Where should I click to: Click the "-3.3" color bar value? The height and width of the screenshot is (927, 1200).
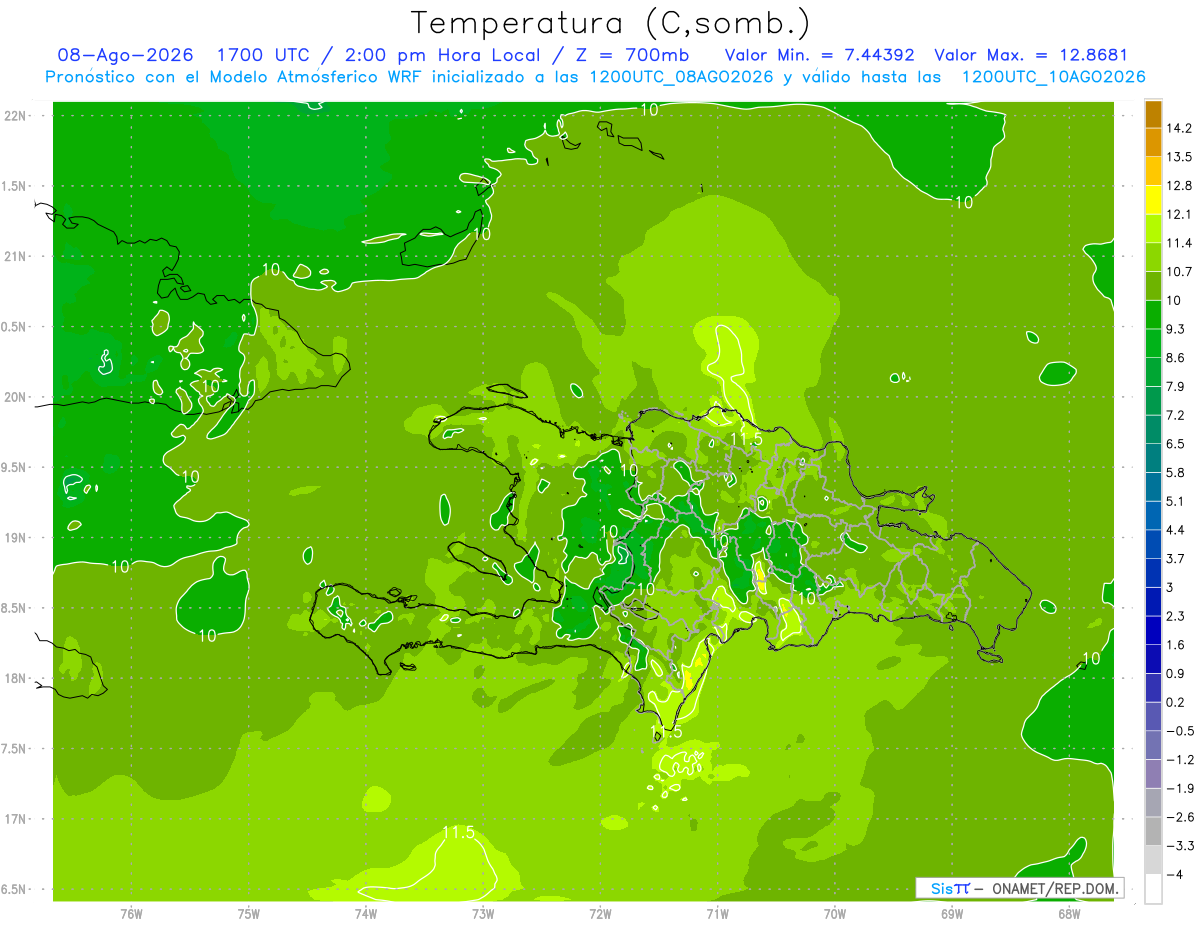(x=1179, y=846)
